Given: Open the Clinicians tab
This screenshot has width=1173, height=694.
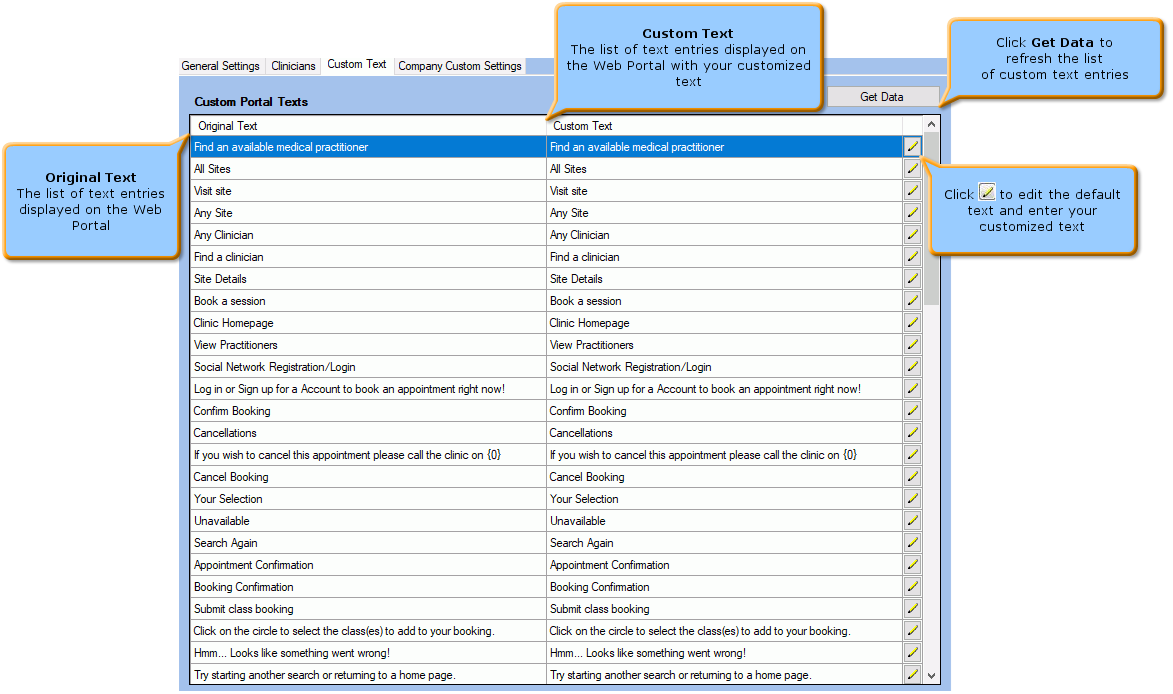Looking at the screenshot, I should 292,65.
